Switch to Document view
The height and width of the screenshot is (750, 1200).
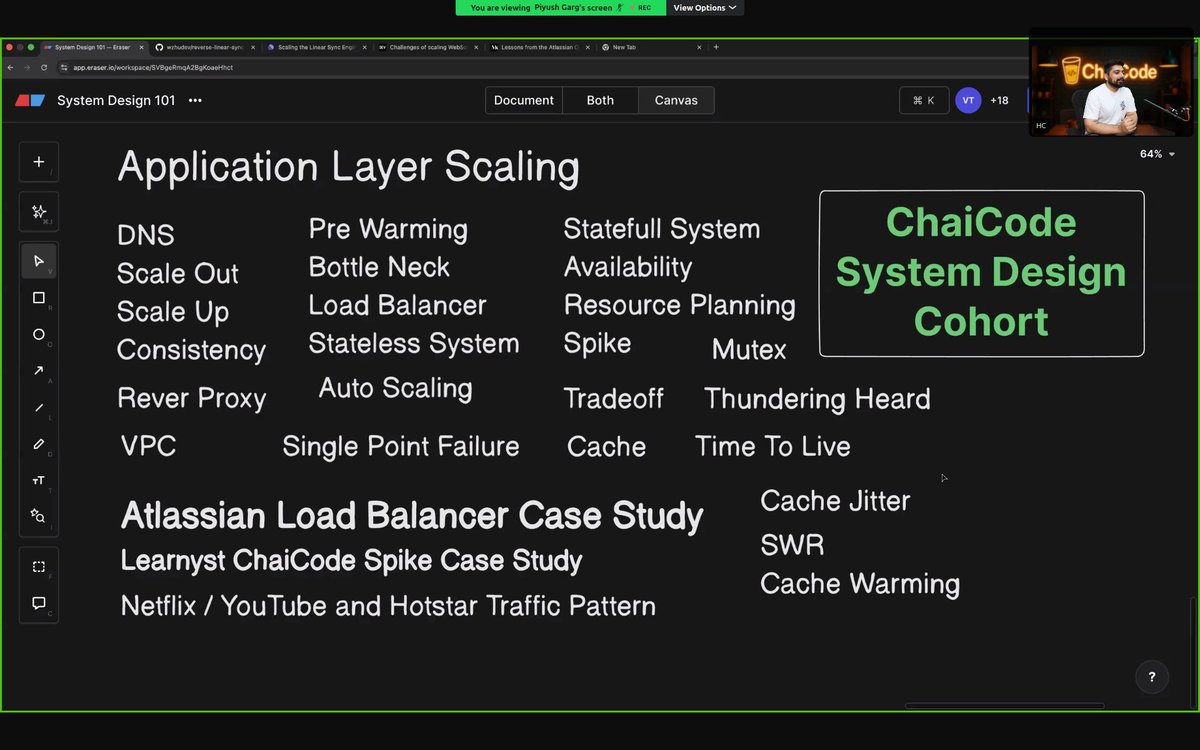coord(524,100)
